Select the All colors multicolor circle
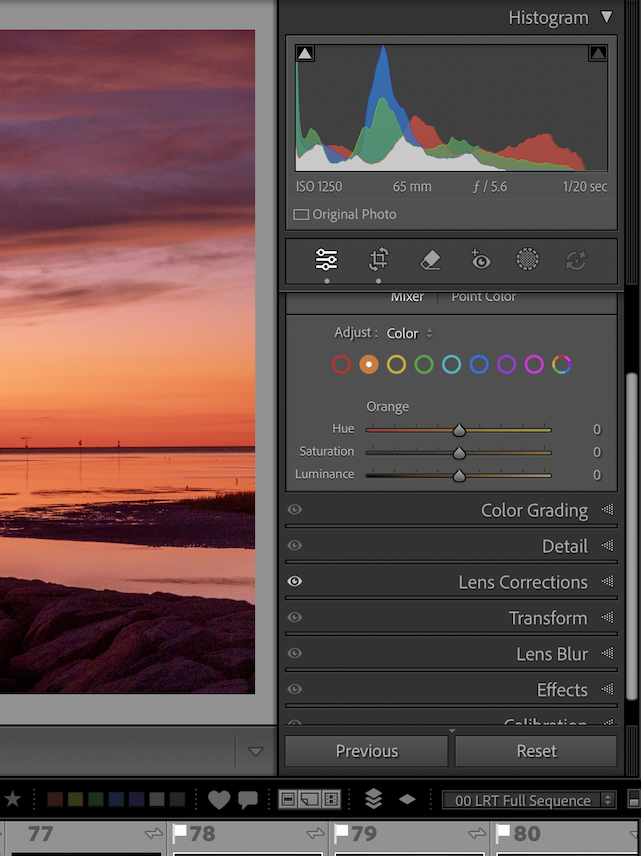 tap(561, 364)
